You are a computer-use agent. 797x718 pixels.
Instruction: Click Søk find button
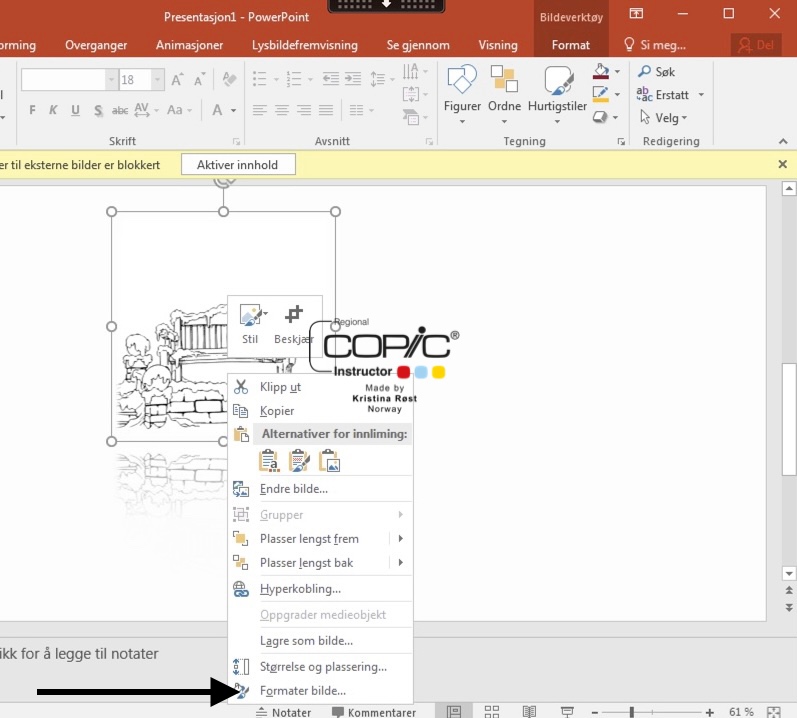point(656,72)
